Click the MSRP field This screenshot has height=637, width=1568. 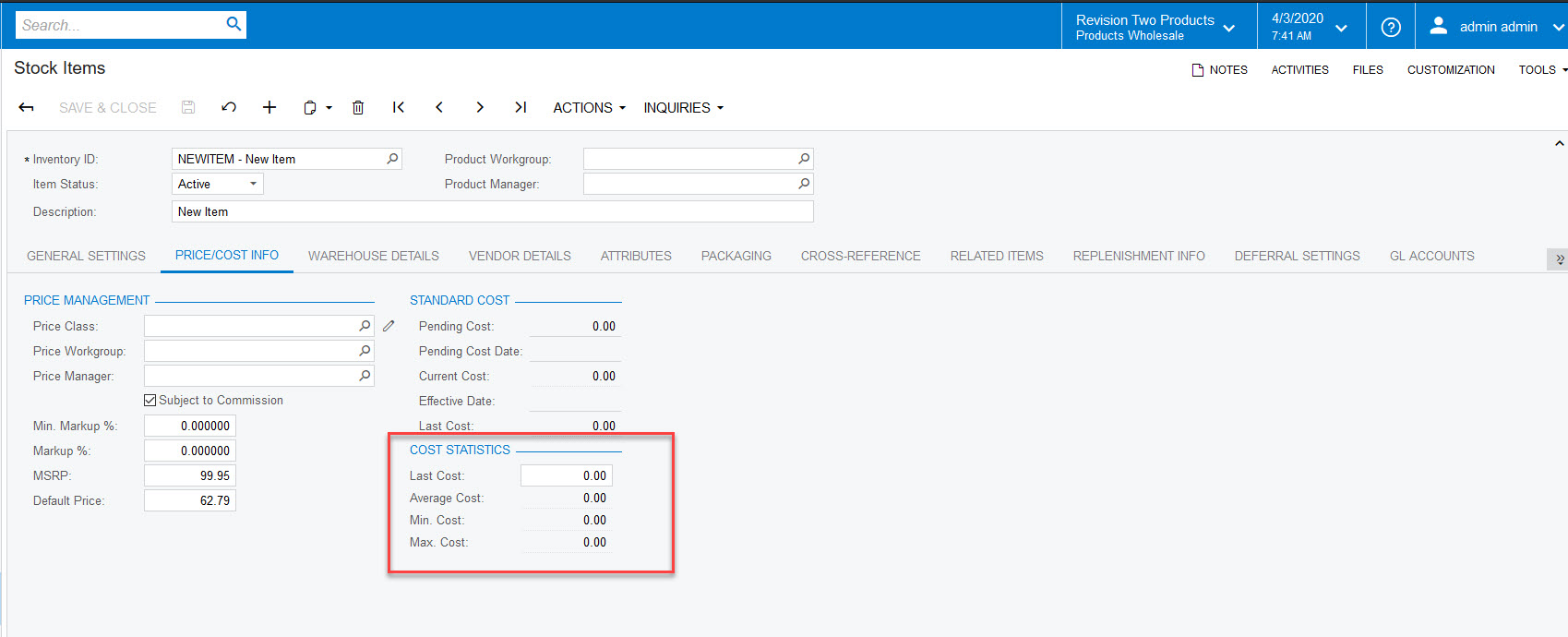coord(189,475)
